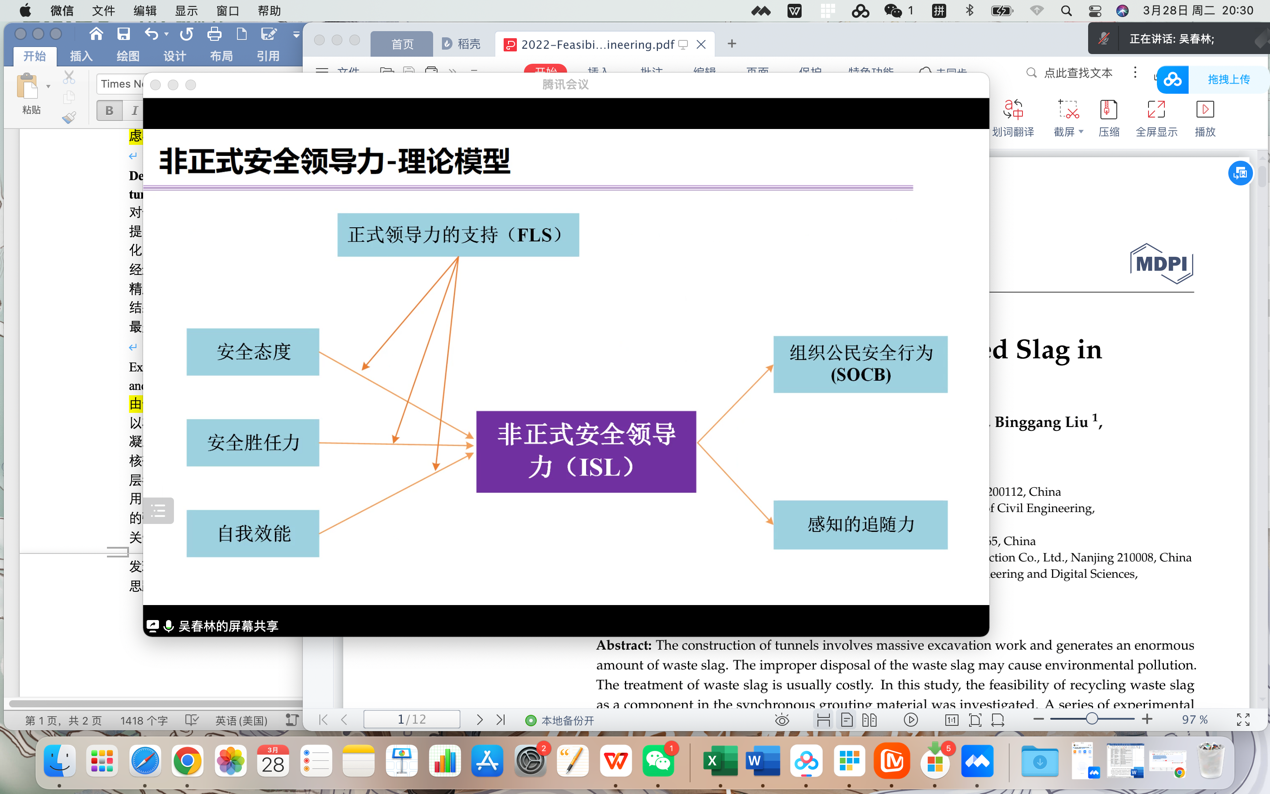Screen dimensions: 1270x794
Task: Open the 首页 tab in WPS
Action: tap(402, 44)
